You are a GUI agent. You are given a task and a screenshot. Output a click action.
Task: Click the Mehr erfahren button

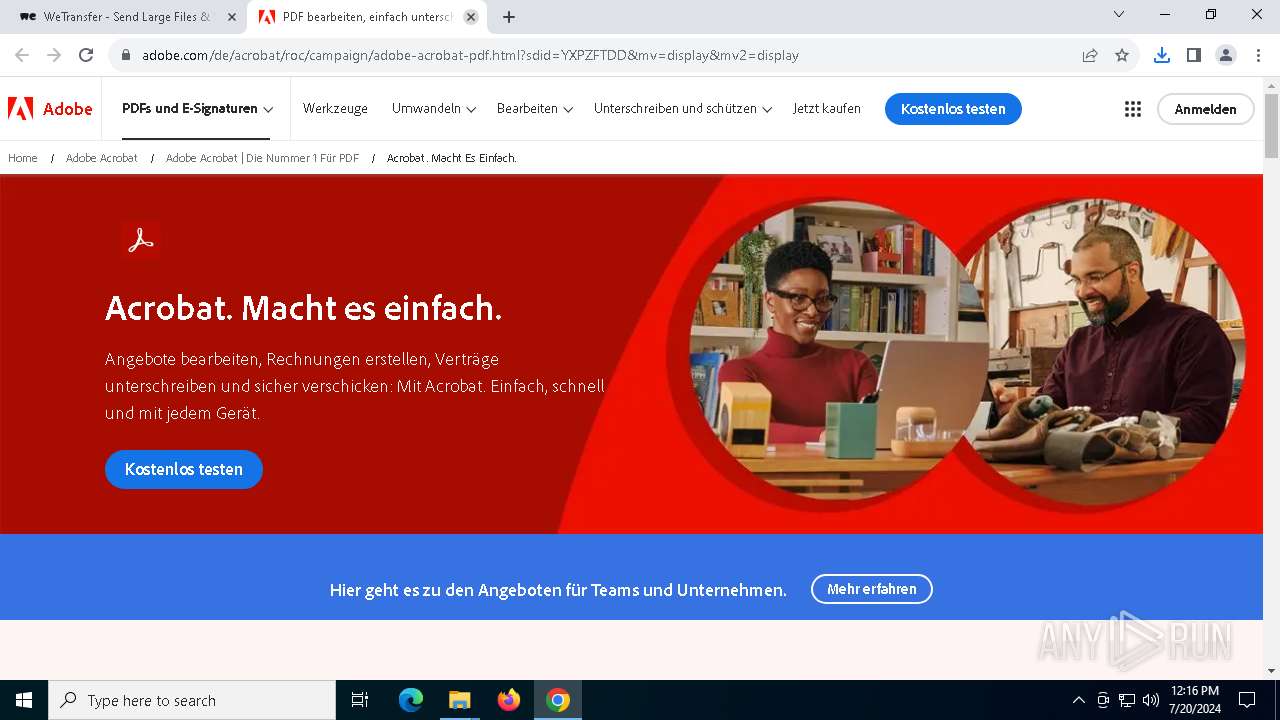coord(872,589)
